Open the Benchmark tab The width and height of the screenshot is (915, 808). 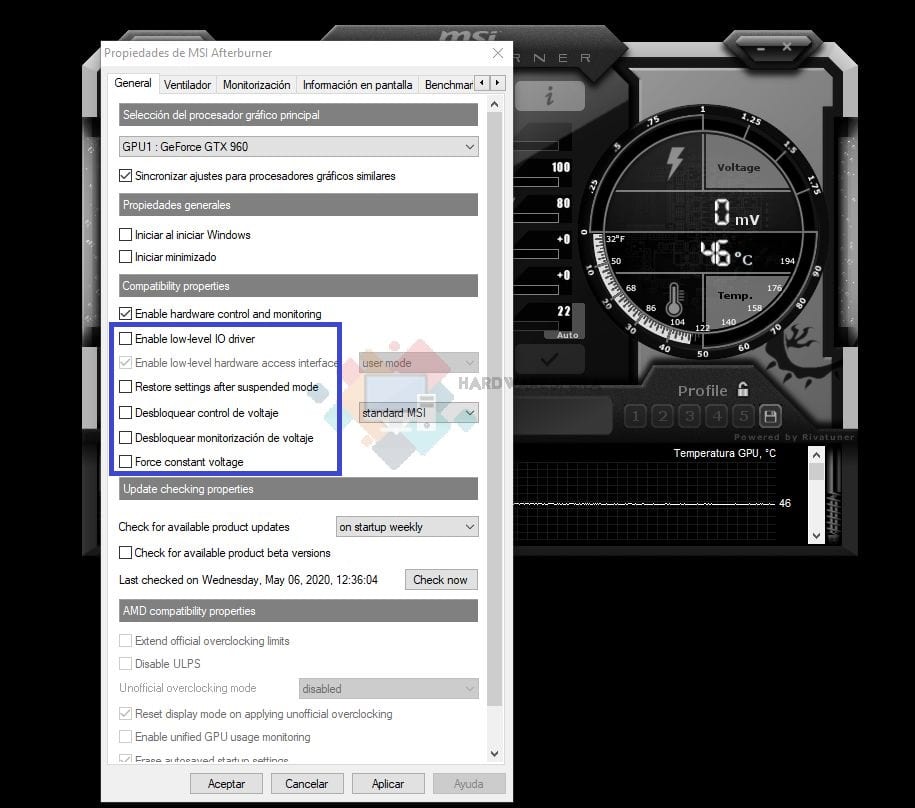point(448,85)
